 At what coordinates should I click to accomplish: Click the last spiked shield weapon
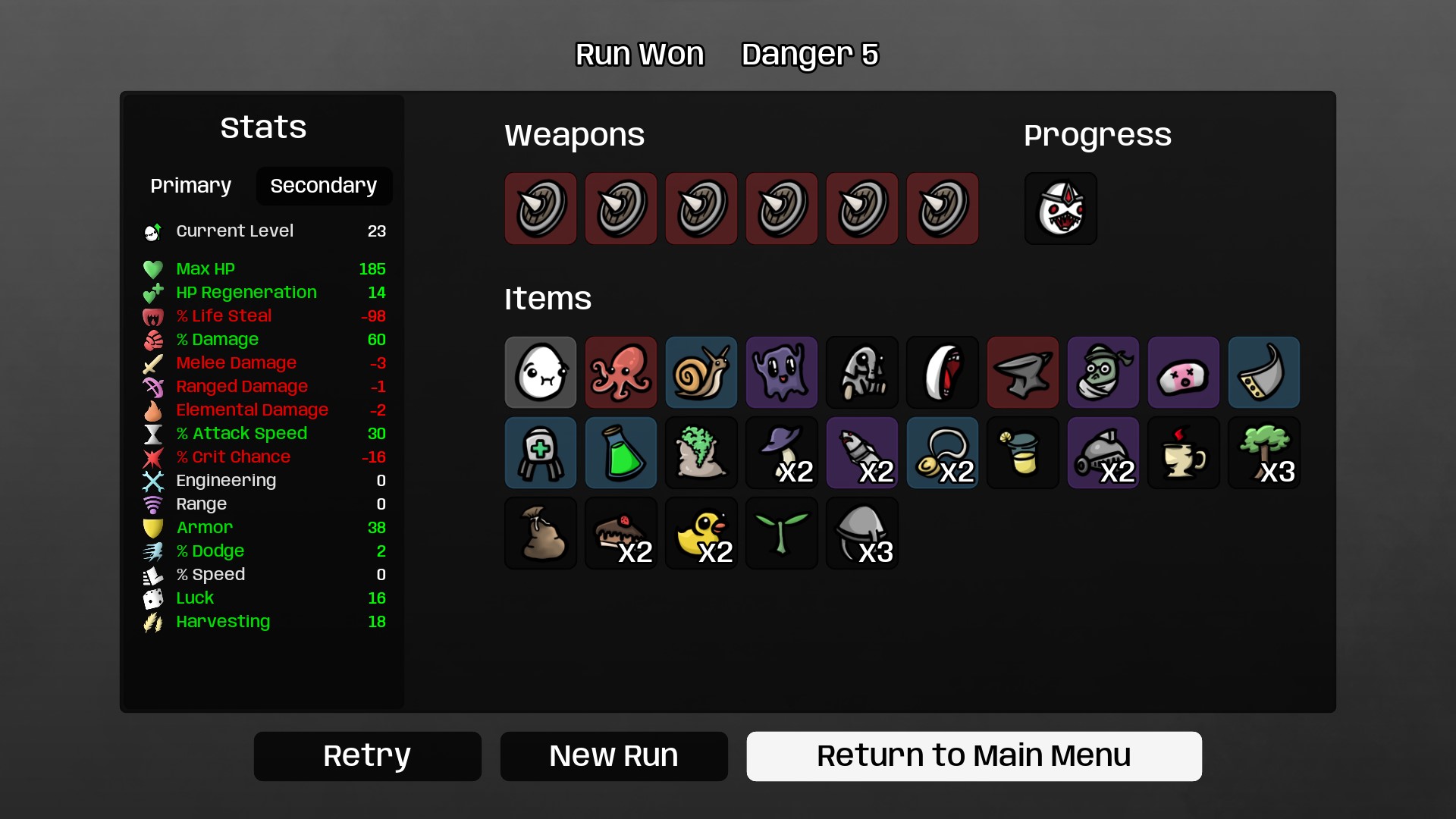[x=943, y=209]
